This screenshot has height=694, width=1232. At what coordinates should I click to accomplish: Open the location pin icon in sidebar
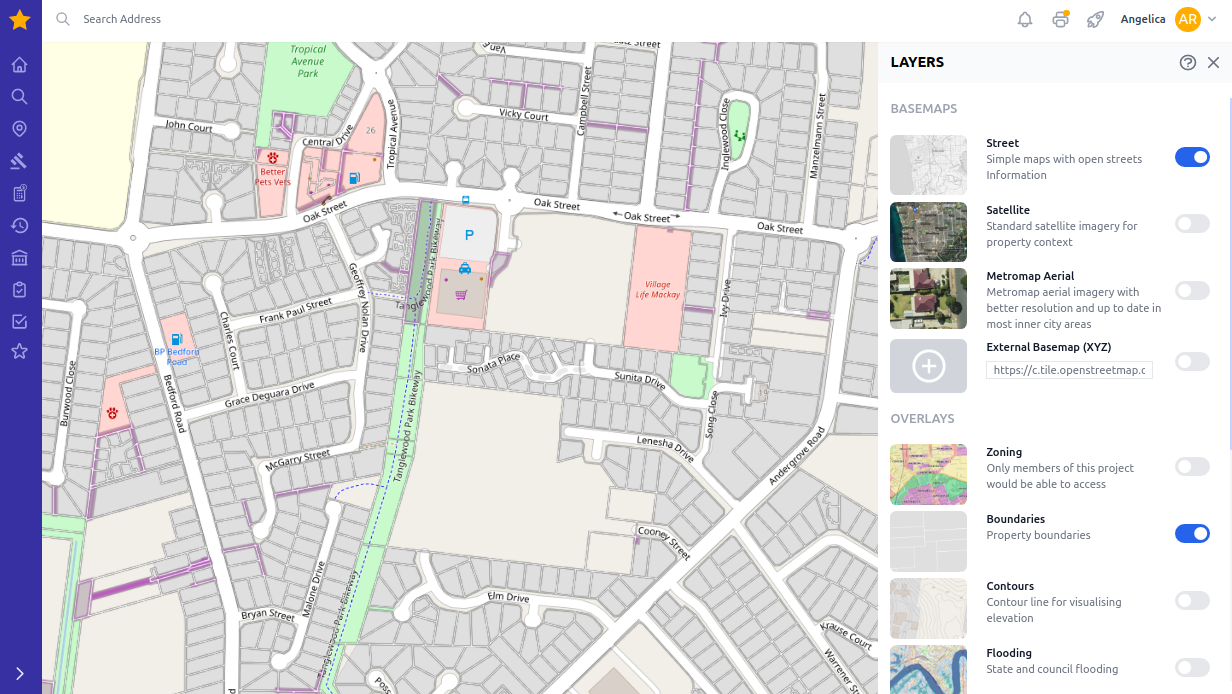tap(19, 129)
